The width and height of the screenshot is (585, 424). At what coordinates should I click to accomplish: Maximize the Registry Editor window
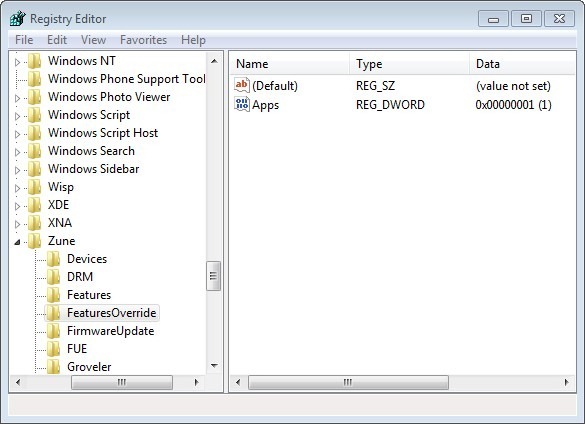point(526,19)
